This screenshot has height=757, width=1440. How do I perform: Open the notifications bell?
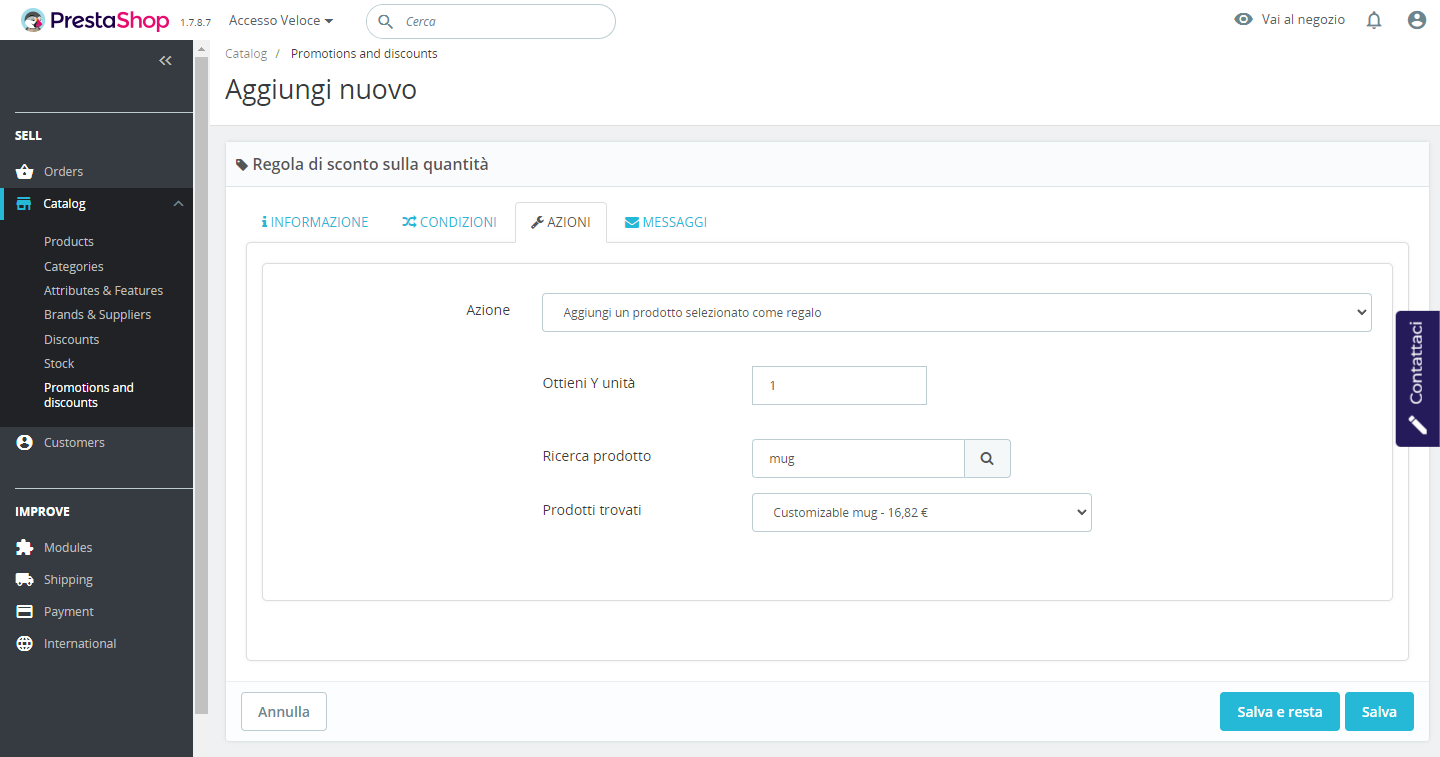1374,20
